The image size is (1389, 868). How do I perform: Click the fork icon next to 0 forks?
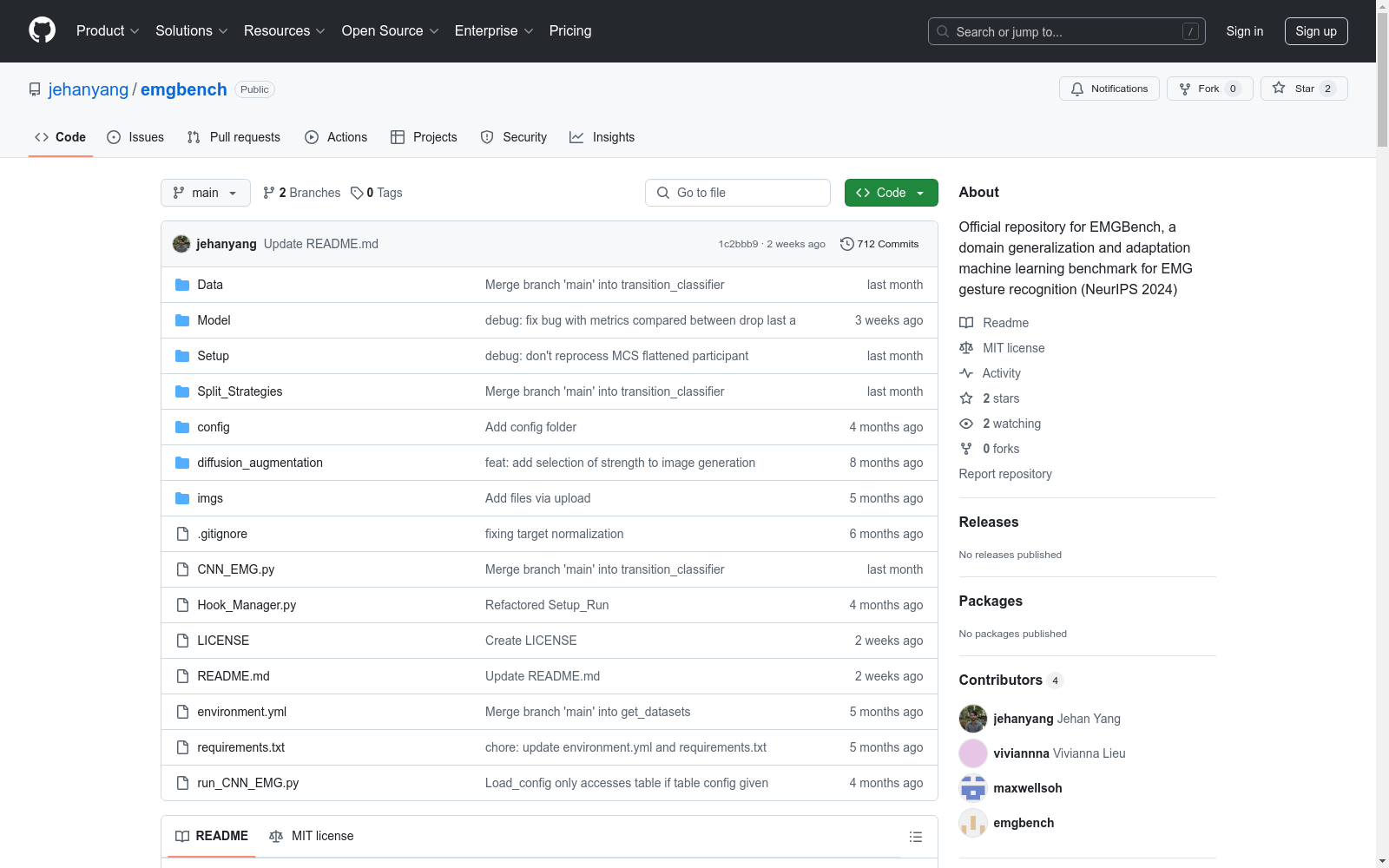(966, 449)
